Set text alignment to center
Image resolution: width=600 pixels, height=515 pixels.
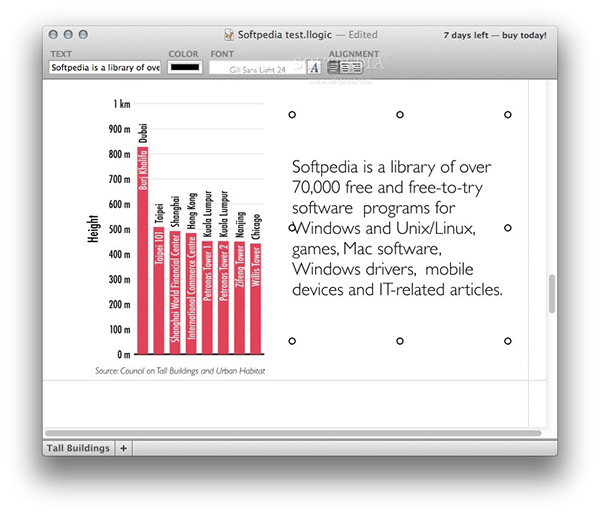pos(346,68)
